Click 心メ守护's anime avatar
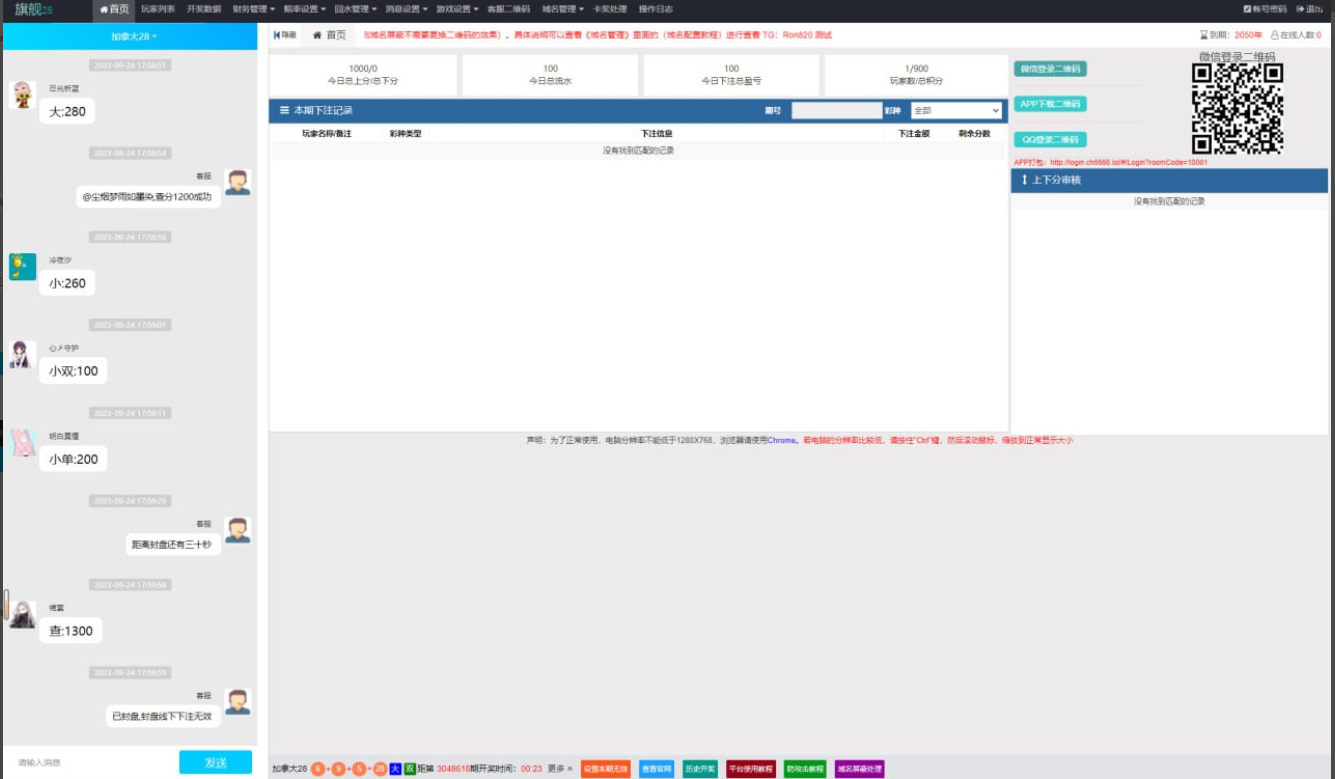The width and height of the screenshot is (1335, 779). [x=22, y=355]
